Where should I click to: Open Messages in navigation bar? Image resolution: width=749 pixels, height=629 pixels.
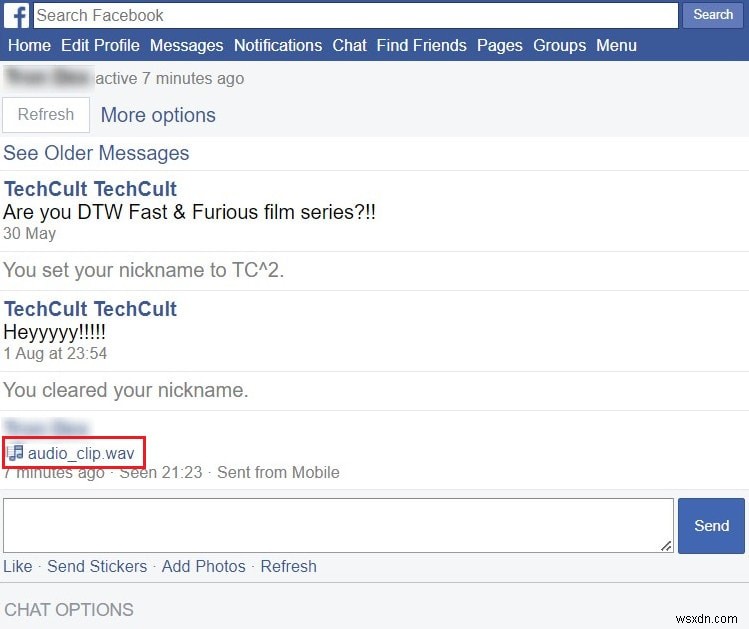click(x=186, y=45)
